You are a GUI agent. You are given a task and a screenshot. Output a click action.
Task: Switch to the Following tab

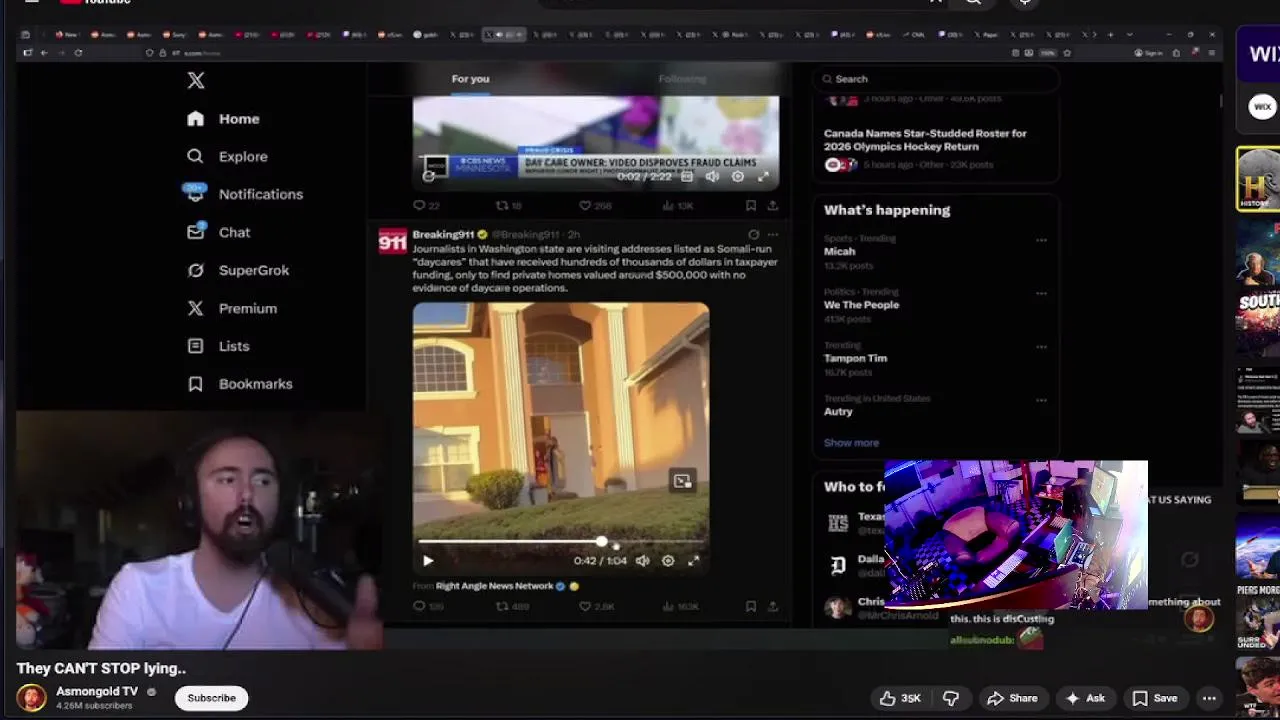(682, 79)
